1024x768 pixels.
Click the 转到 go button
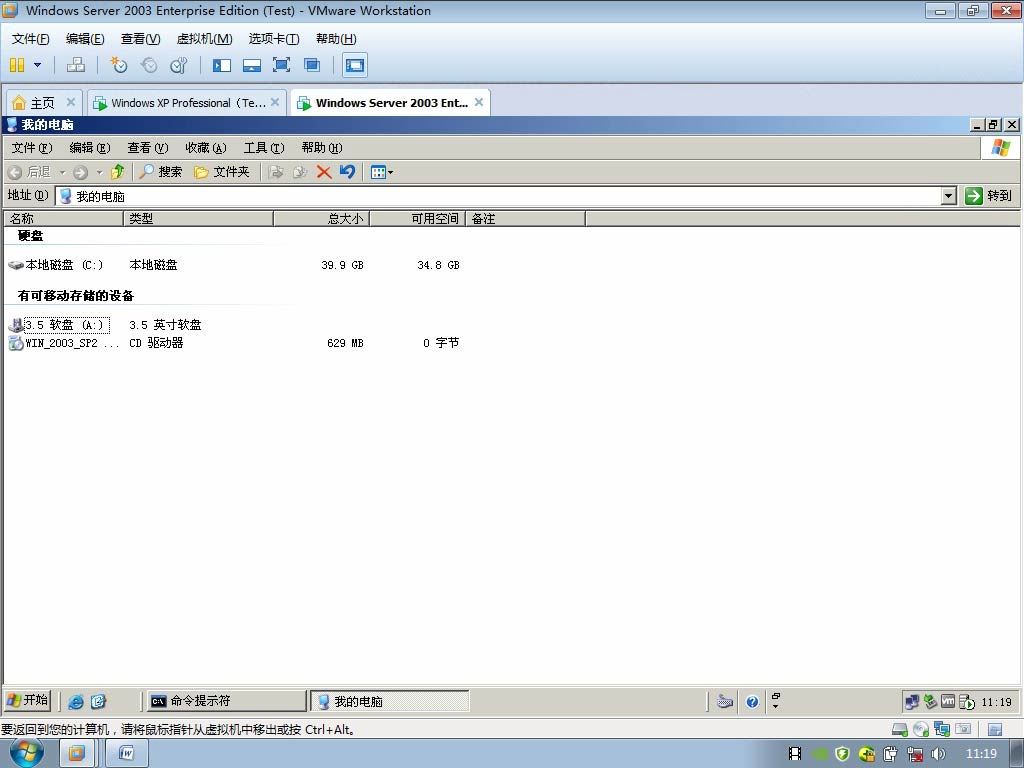click(989, 196)
